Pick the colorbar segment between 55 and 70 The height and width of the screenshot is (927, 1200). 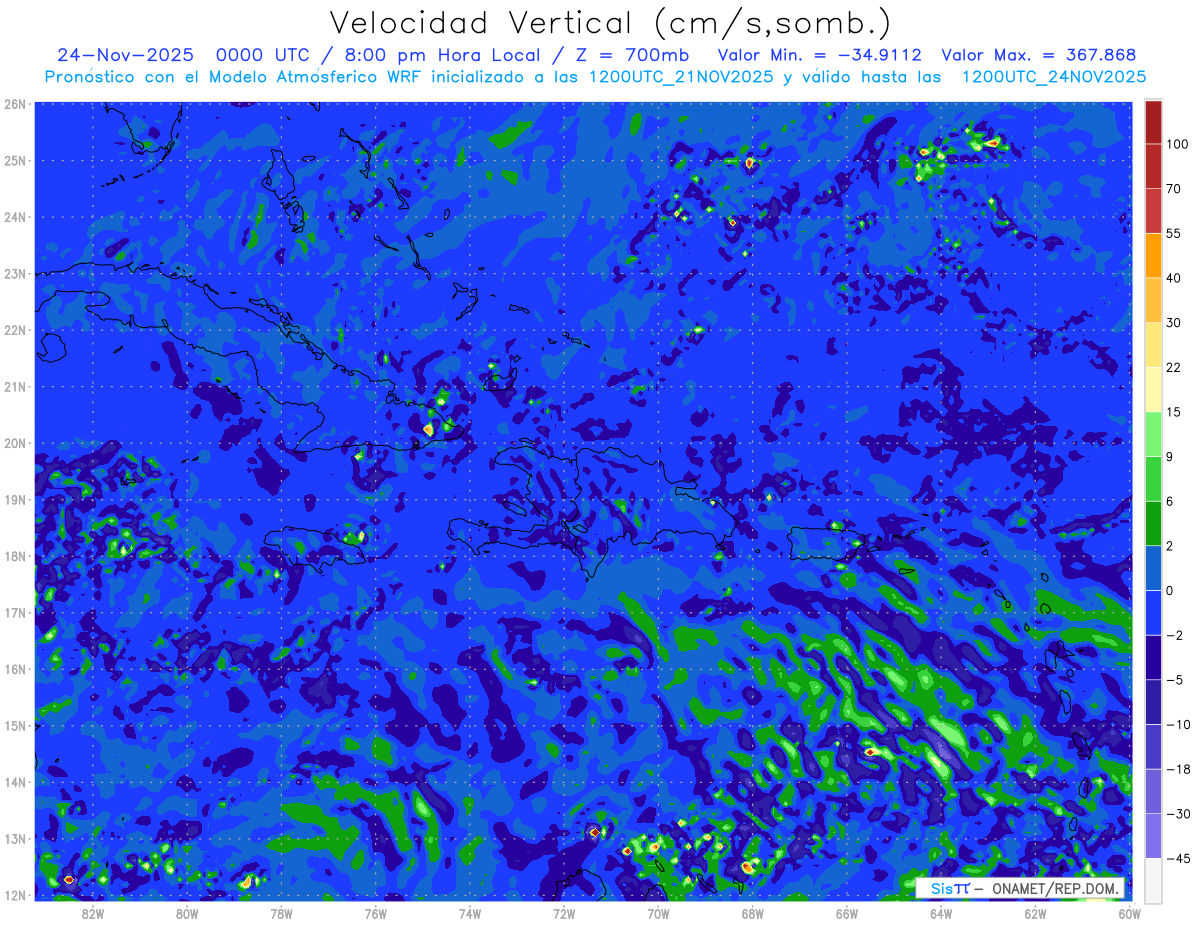1153,211
